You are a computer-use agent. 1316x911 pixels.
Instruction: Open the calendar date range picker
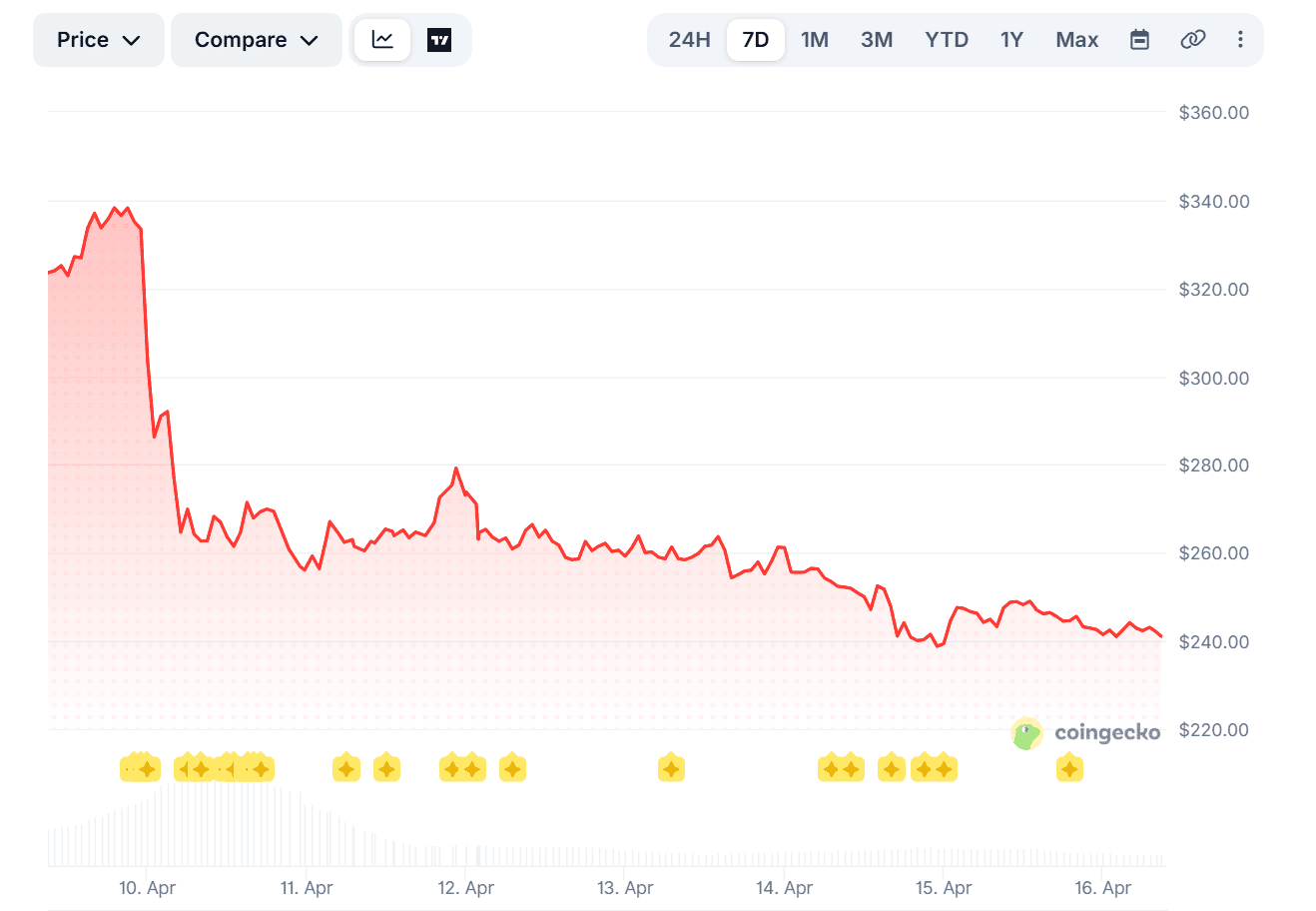coord(1139,40)
